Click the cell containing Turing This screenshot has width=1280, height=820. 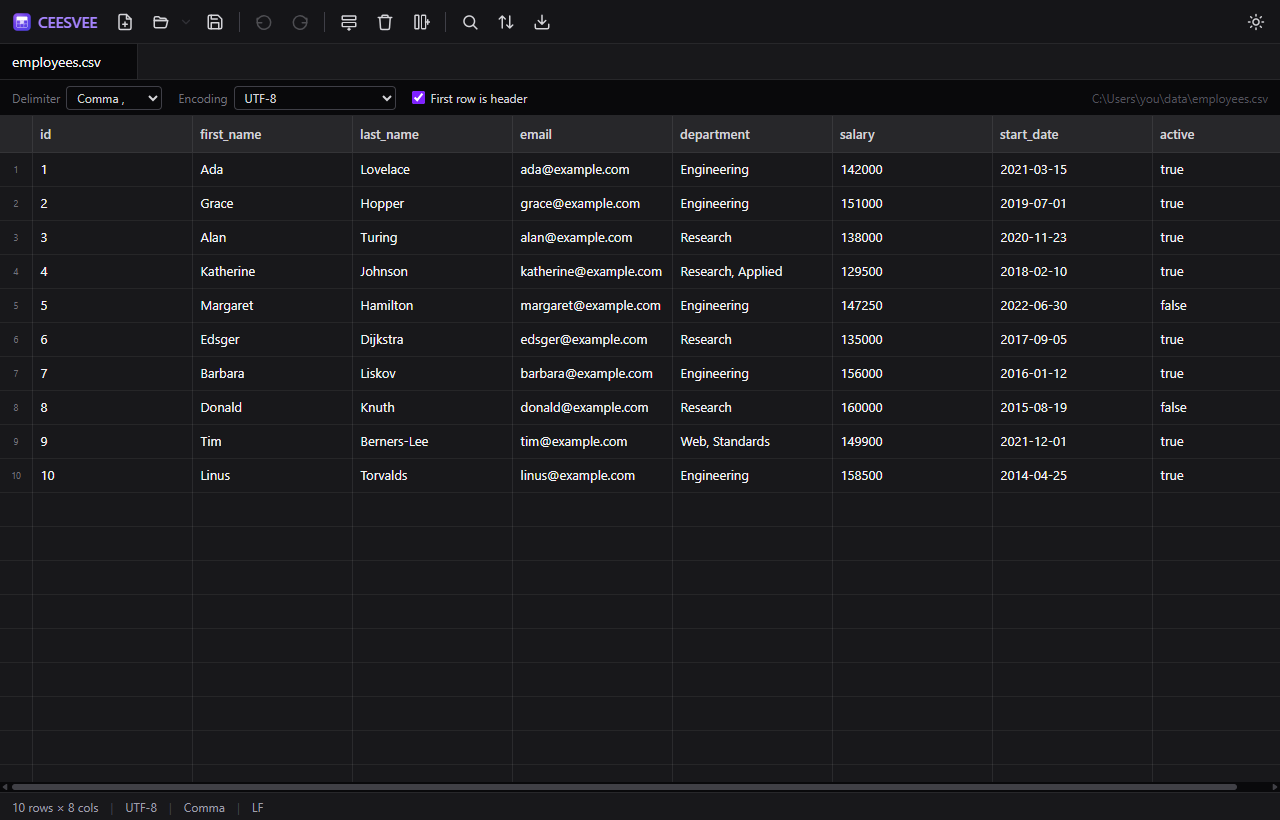432,238
